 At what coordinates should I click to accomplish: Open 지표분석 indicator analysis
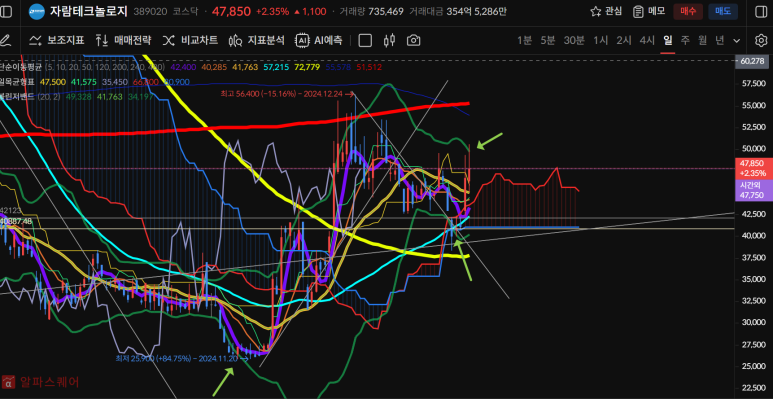pyautogui.click(x=257, y=40)
